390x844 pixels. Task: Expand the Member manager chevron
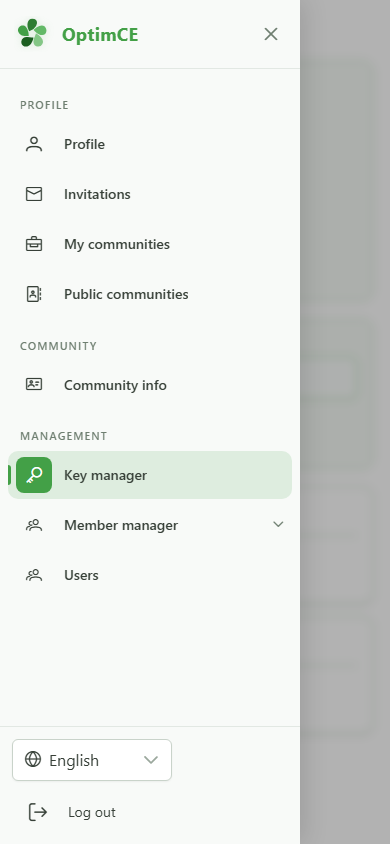(278, 524)
